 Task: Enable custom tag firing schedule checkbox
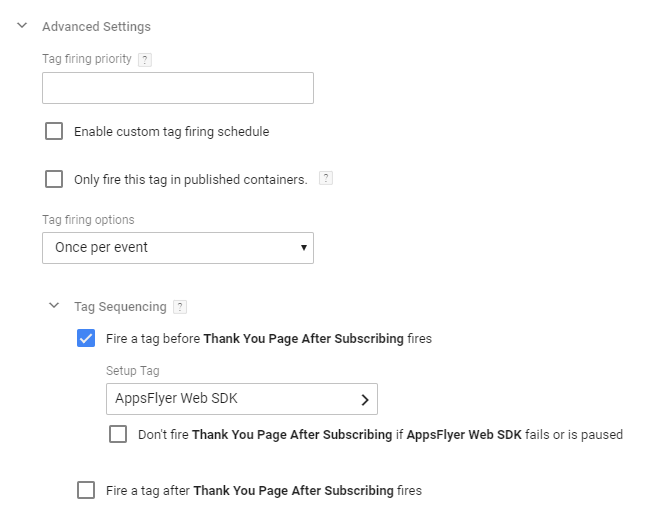(x=54, y=131)
